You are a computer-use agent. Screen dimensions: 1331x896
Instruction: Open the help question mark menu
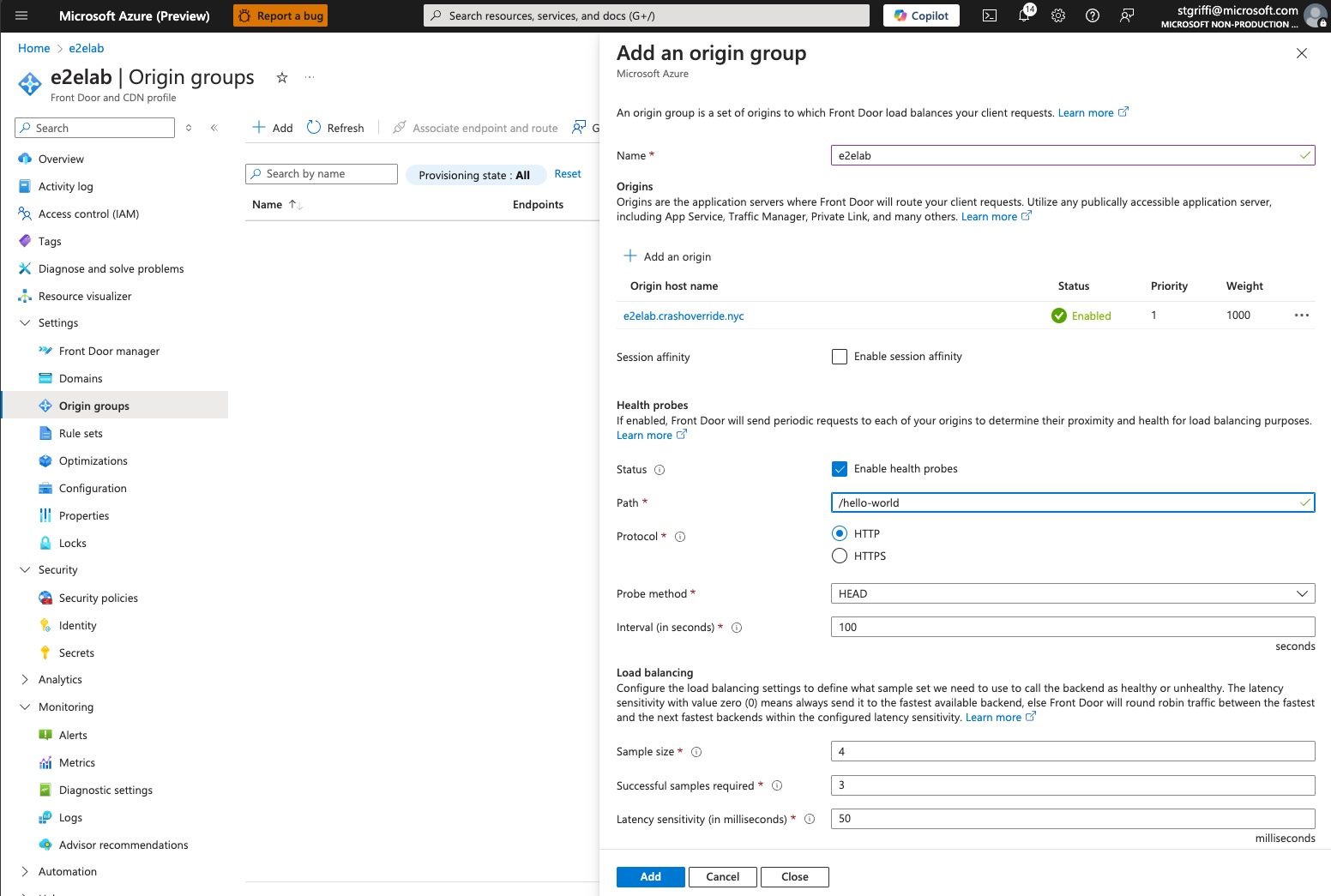[x=1093, y=15]
